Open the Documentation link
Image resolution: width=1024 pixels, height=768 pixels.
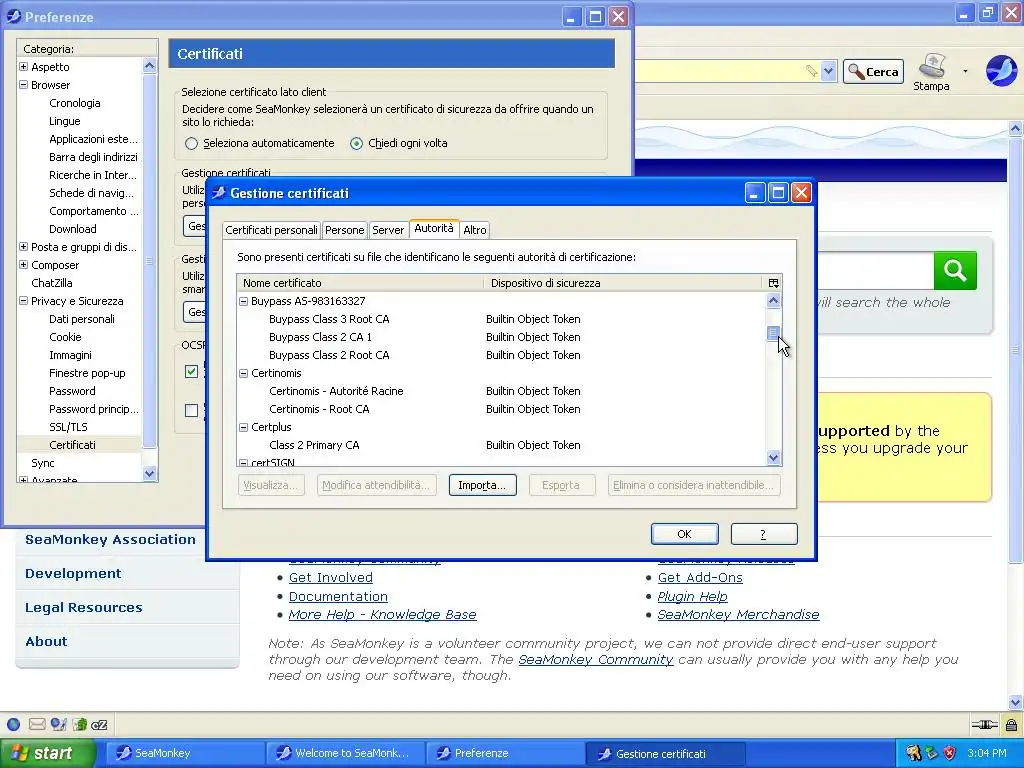338,596
